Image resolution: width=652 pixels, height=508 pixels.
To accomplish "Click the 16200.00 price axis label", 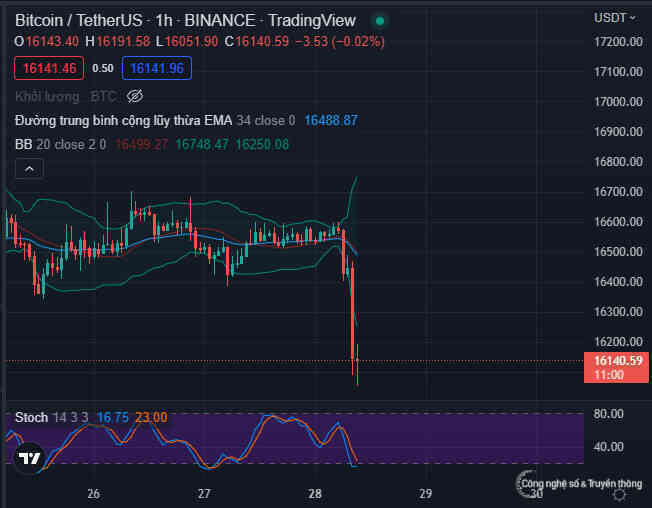I will [618, 341].
